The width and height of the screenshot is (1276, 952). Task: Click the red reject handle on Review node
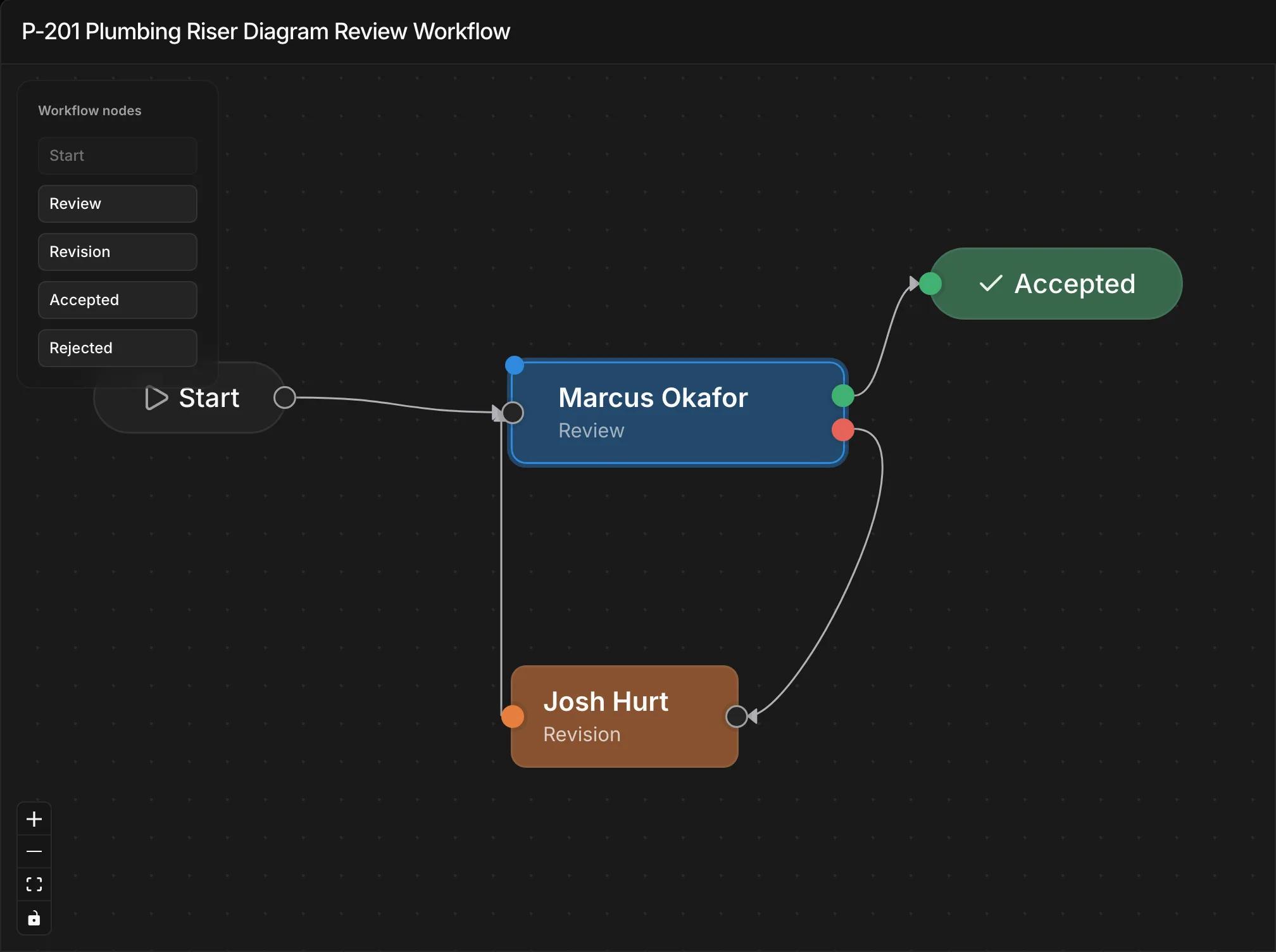tap(843, 430)
